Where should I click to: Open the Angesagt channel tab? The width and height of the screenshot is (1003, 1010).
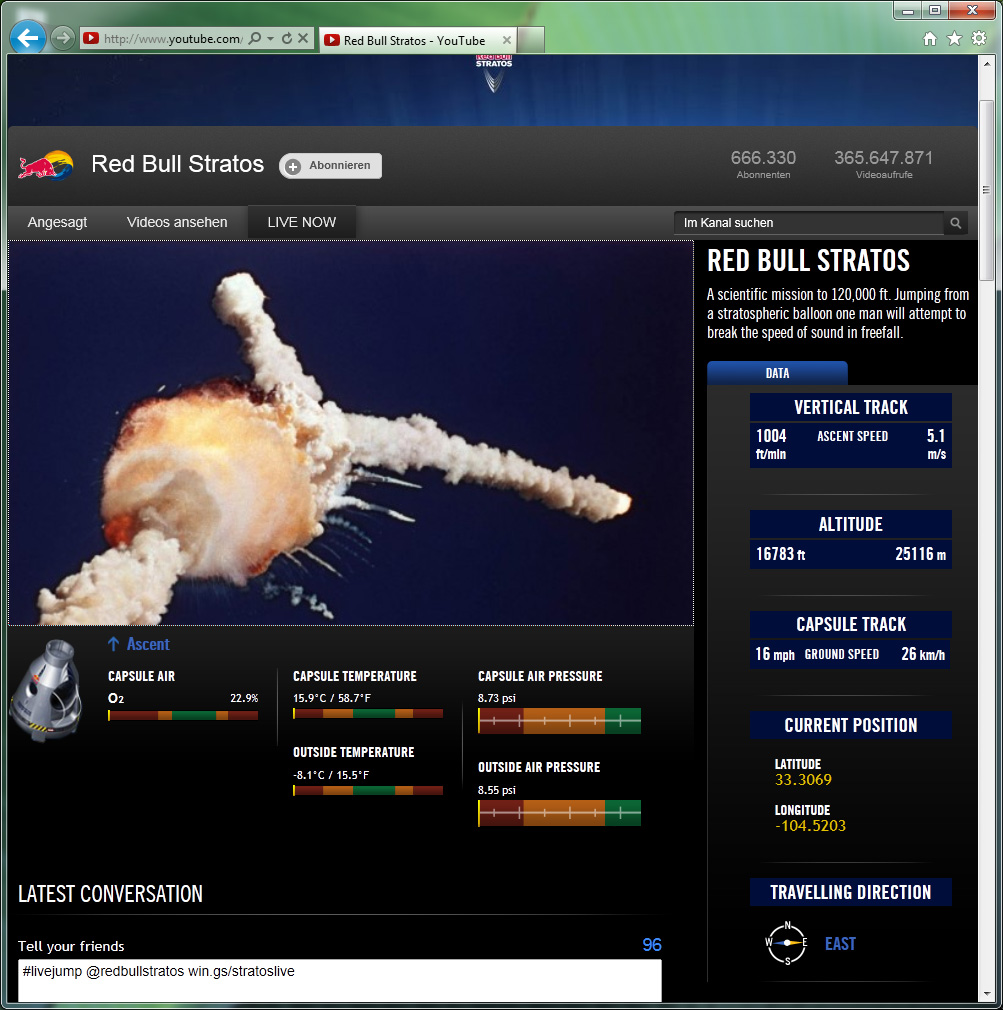tap(57, 222)
